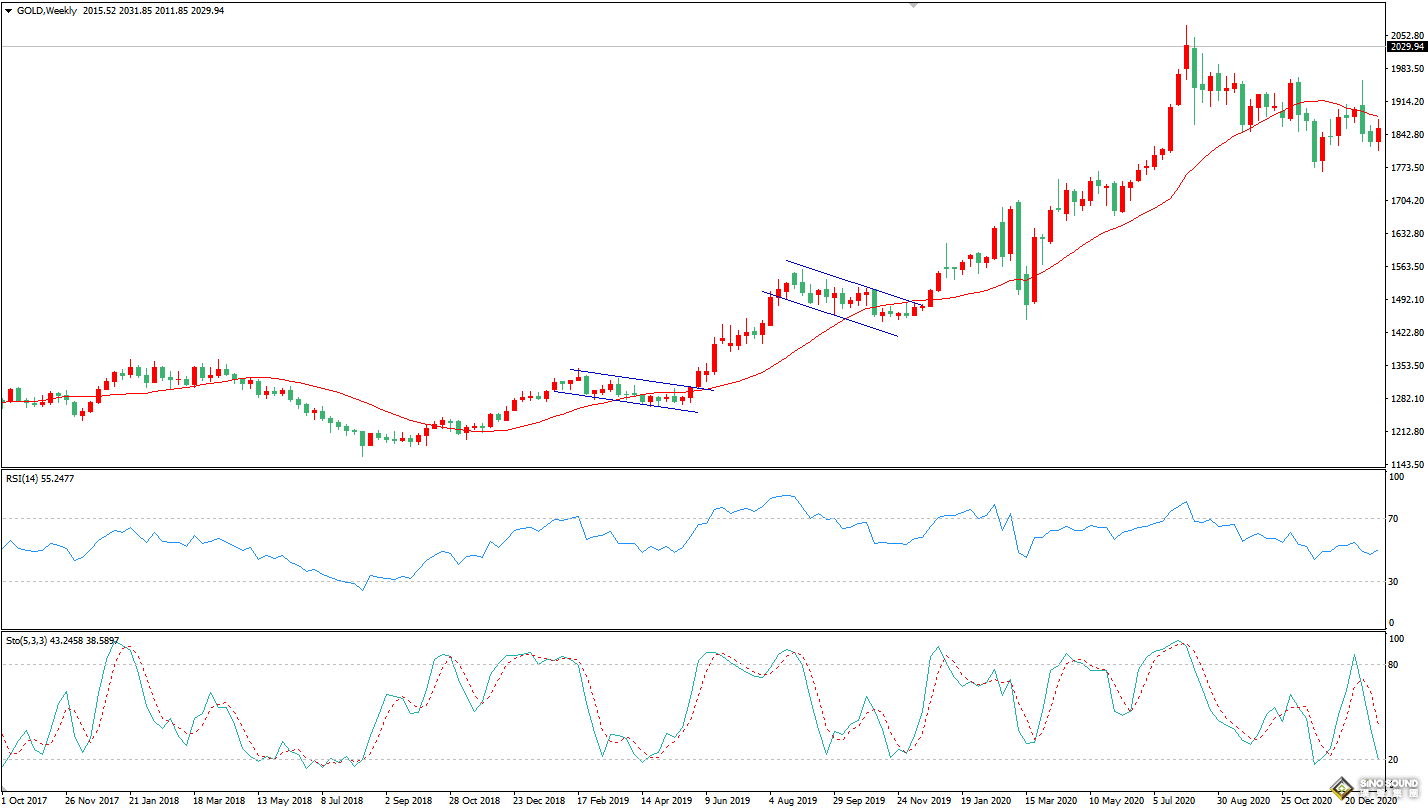The width and height of the screenshot is (1428, 810).
Task: Click the 4 Aug 2019 date label
Action: coord(793,801)
